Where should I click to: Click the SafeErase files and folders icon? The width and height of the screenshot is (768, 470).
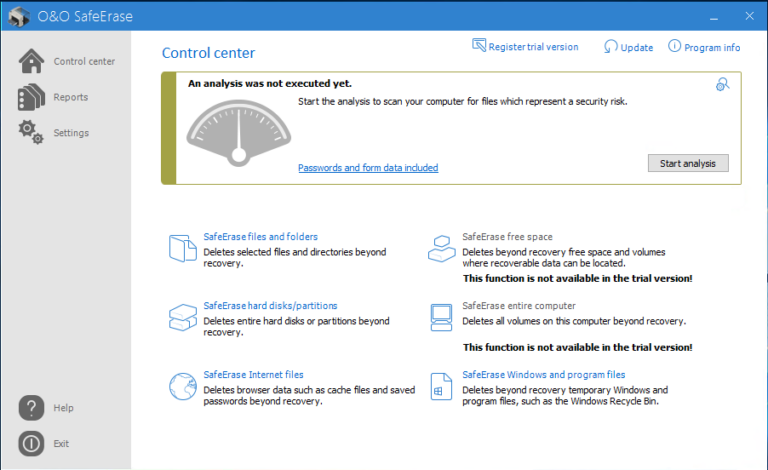[x=183, y=248]
